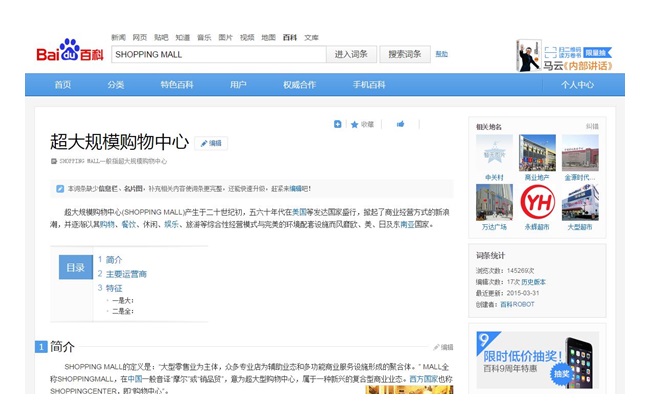650x419 pixels.
Task: Click the edit notice icon in the info banner
Action: (60, 189)
